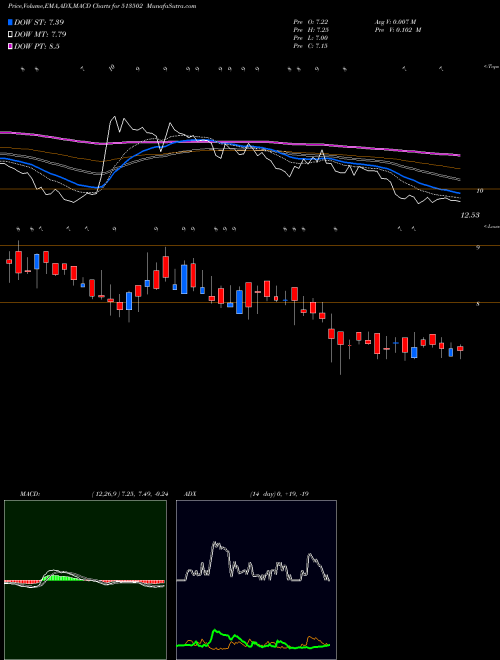Click the 12.53 value beside the EMA chart
500x660 pixels.
[470, 216]
